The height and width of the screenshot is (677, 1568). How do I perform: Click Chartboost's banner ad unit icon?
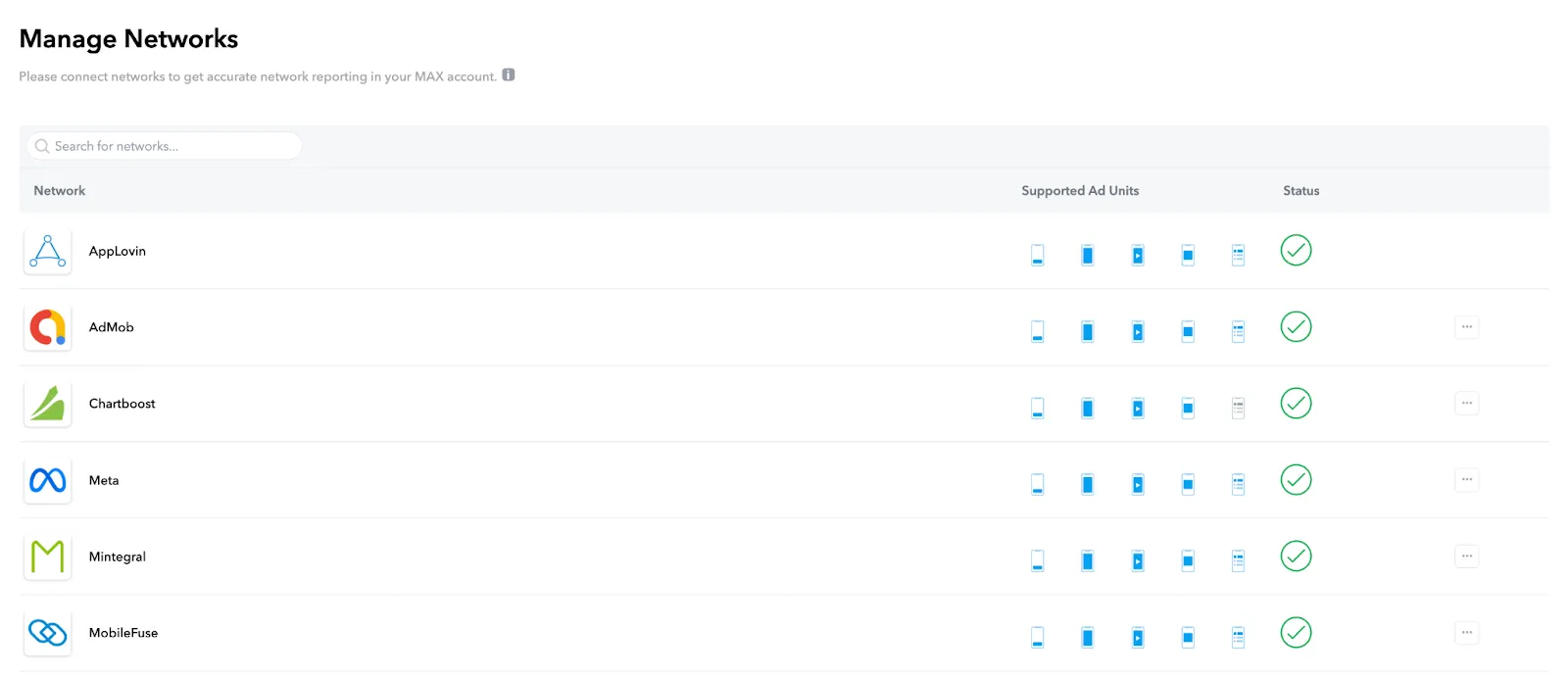pyautogui.click(x=1037, y=408)
